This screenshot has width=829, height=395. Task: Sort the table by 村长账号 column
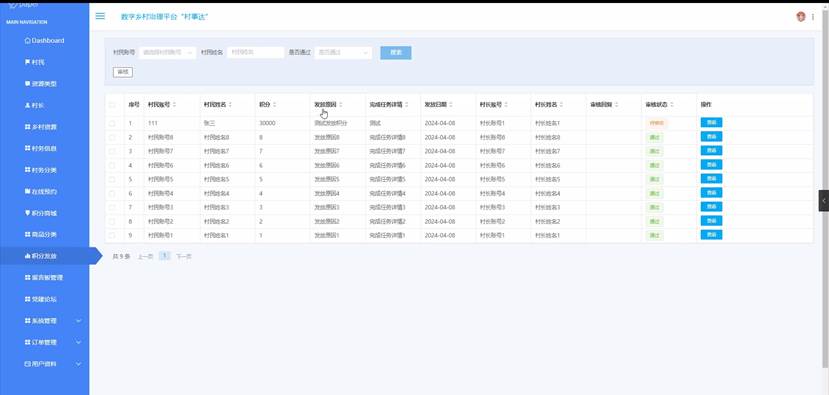click(x=506, y=105)
